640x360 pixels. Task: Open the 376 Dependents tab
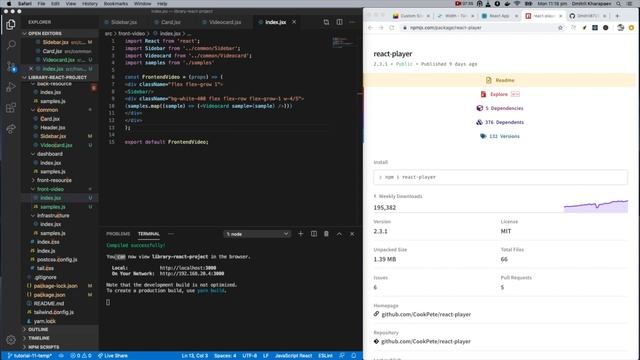(500, 122)
